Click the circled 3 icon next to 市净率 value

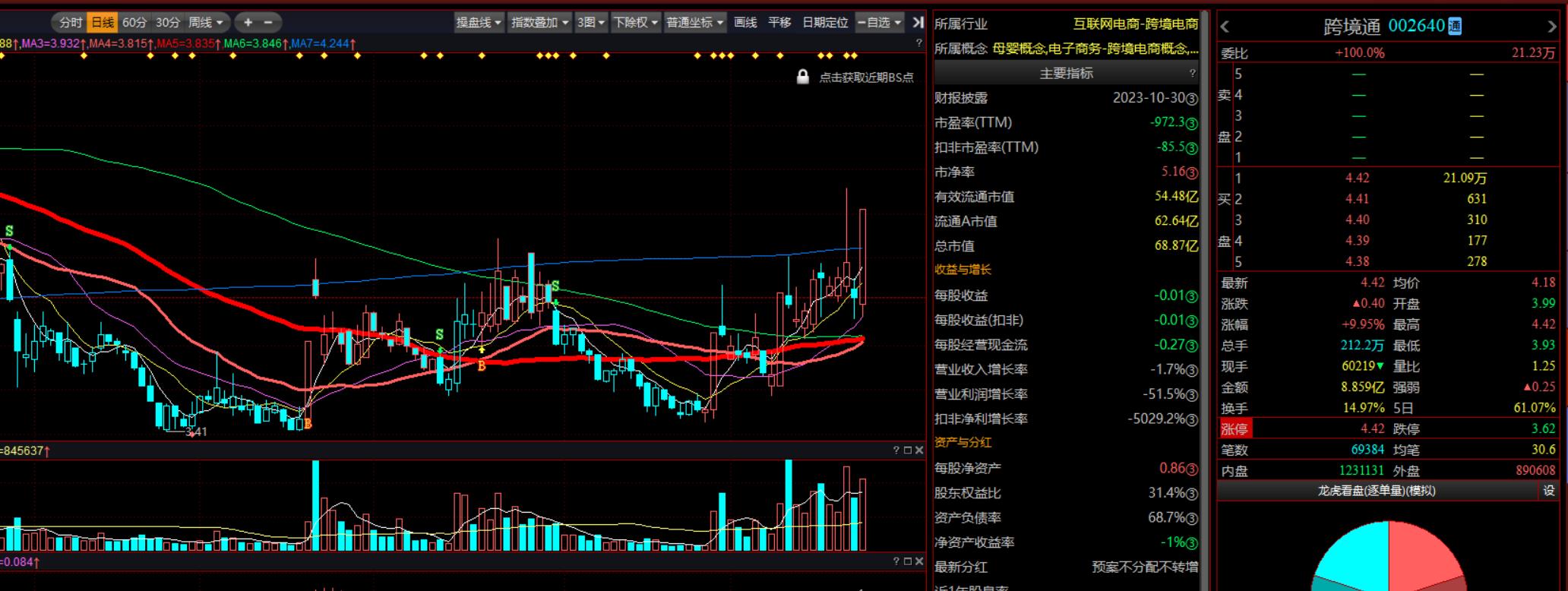click(1192, 172)
